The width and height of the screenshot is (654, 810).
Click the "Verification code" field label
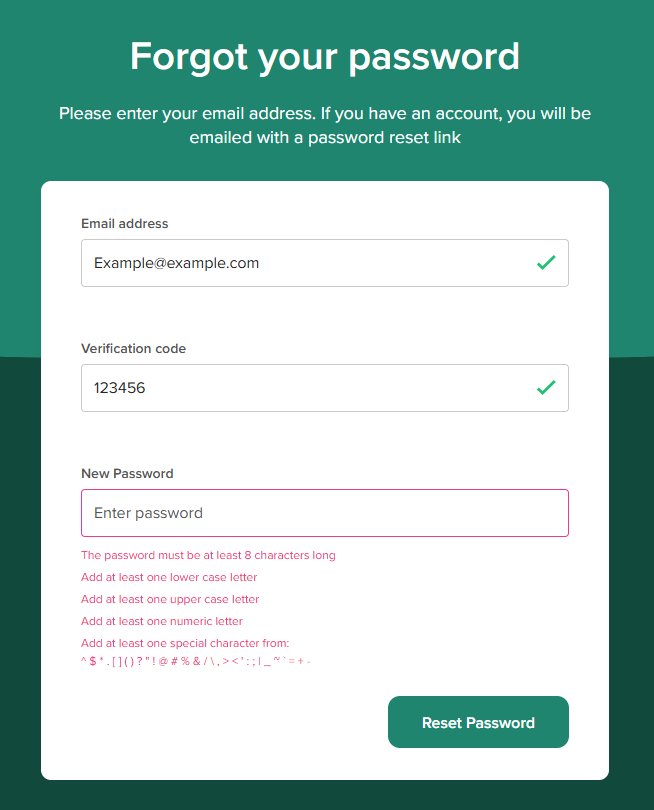tap(133, 349)
